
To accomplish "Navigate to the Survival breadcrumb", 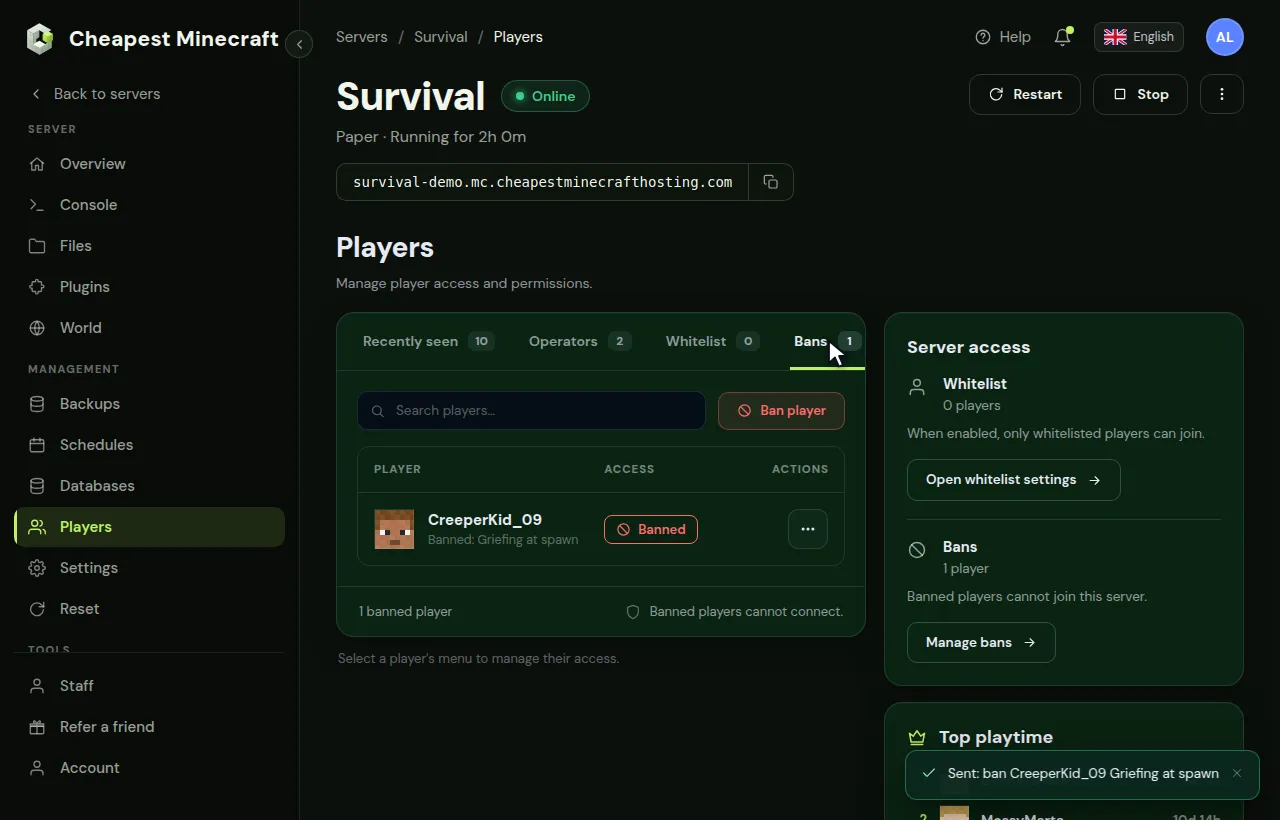I will 441,37.
